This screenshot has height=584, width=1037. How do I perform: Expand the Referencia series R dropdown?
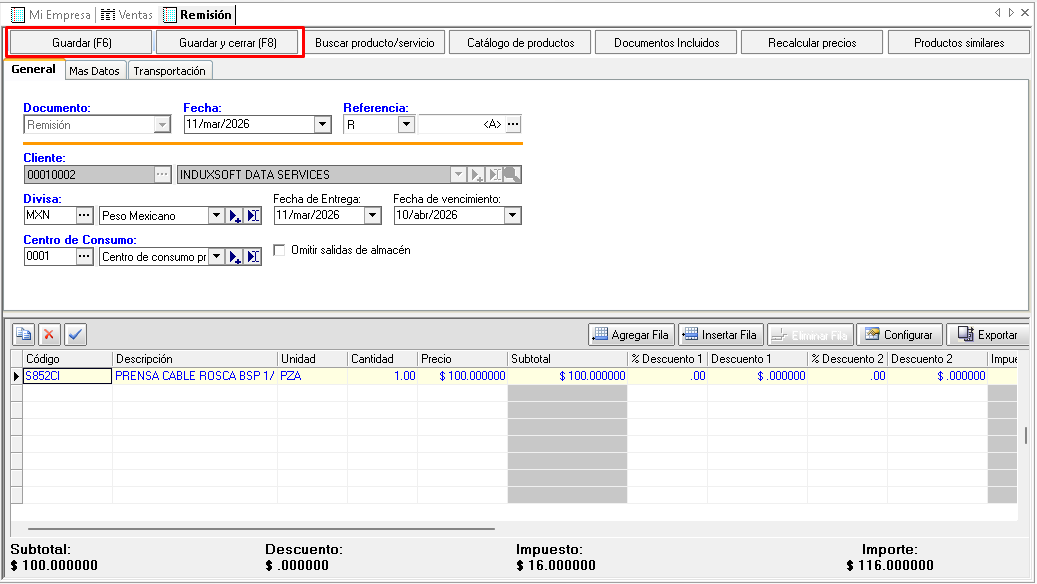tap(405, 125)
